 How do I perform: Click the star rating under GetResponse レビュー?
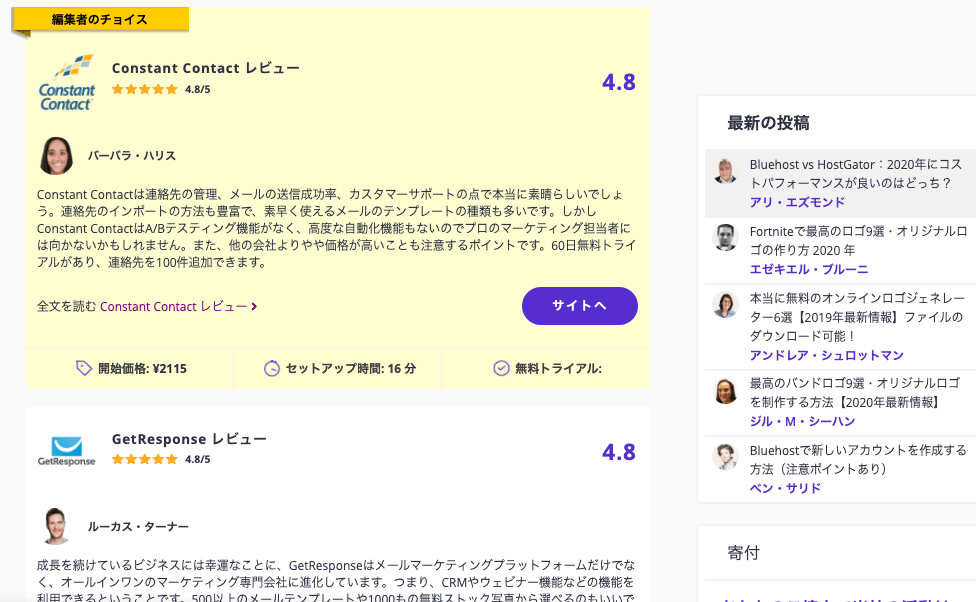pos(145,459)
